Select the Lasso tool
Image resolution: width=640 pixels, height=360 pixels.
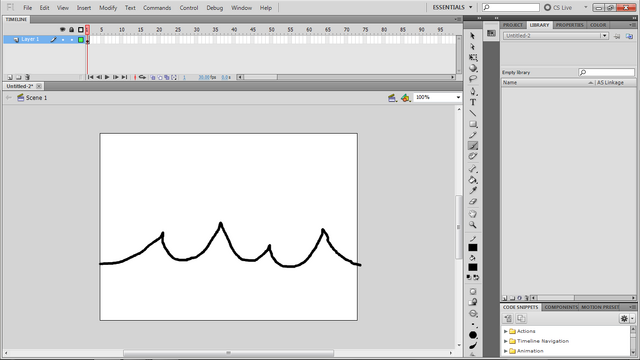[473, 79]
